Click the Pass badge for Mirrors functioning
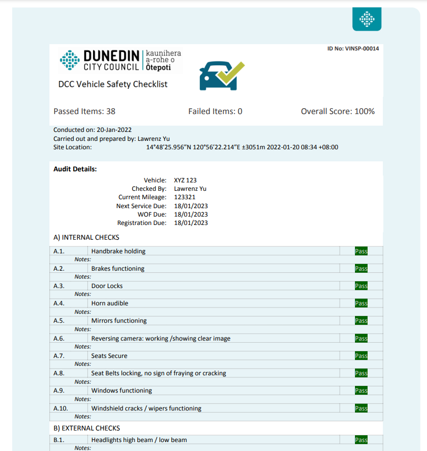This screenshot has height=451, width=427. (x=361, y=321)
